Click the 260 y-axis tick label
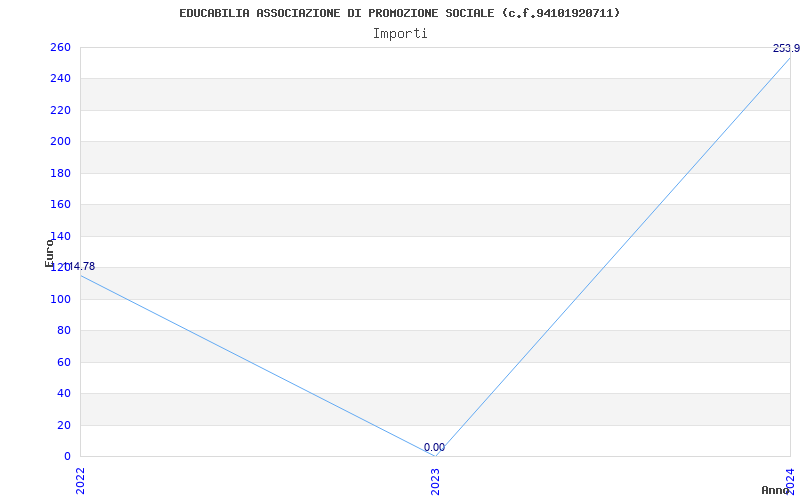Image resolution: width=800 pixels, height=500 pixels. click(x=60, y=47)
